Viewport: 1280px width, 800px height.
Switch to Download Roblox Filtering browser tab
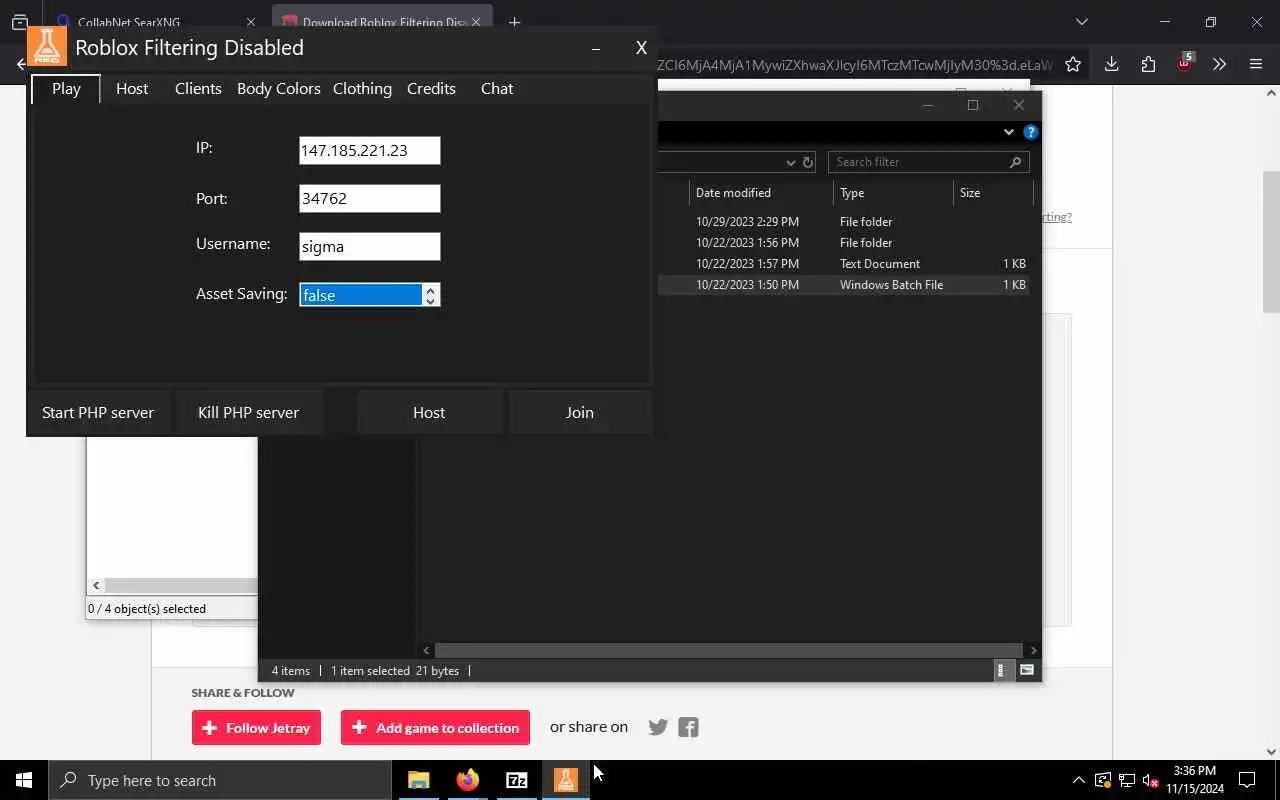[x=383, y=22]
